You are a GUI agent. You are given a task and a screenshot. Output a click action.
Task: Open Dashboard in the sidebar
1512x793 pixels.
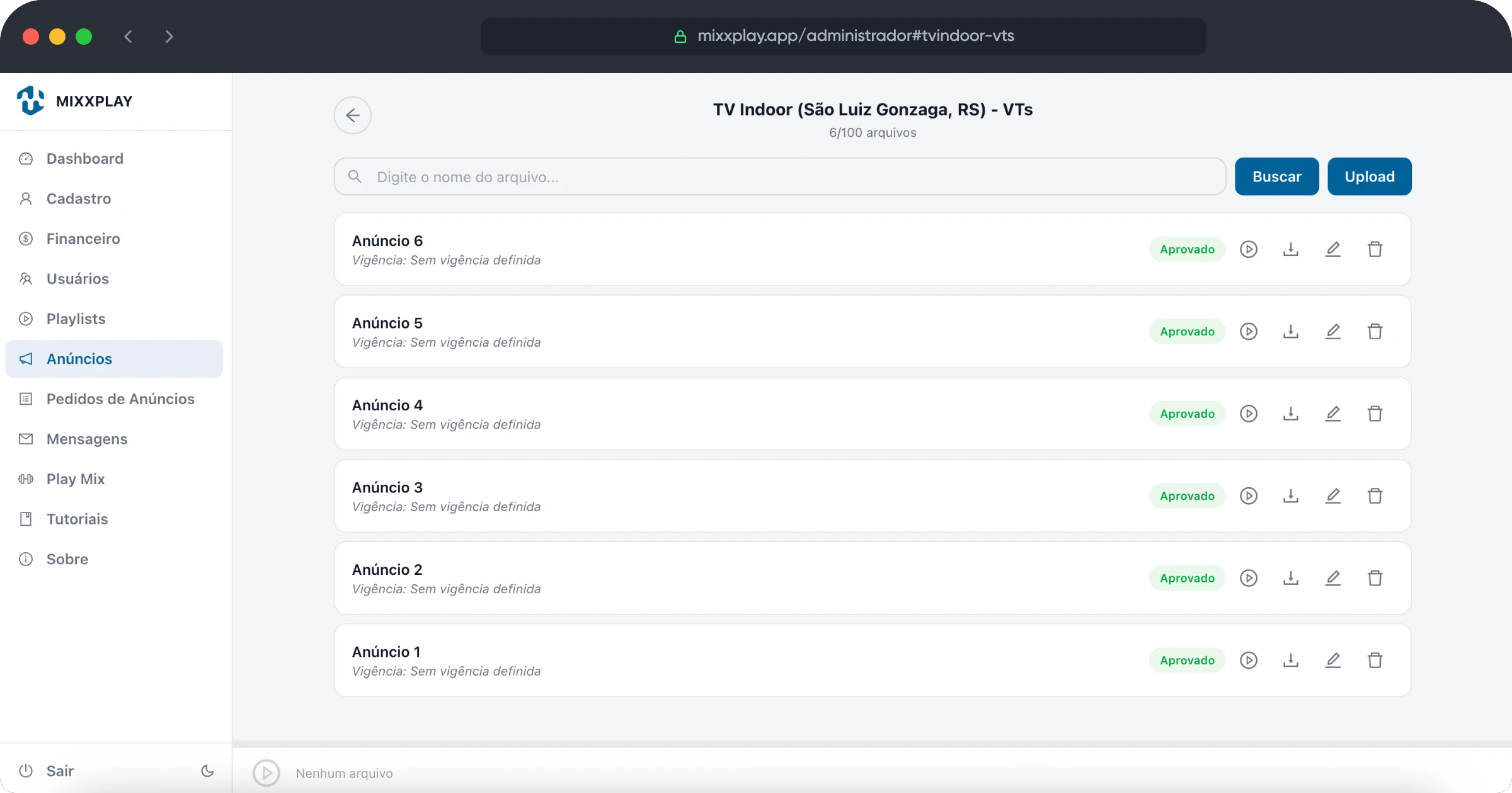click(114, 159)
